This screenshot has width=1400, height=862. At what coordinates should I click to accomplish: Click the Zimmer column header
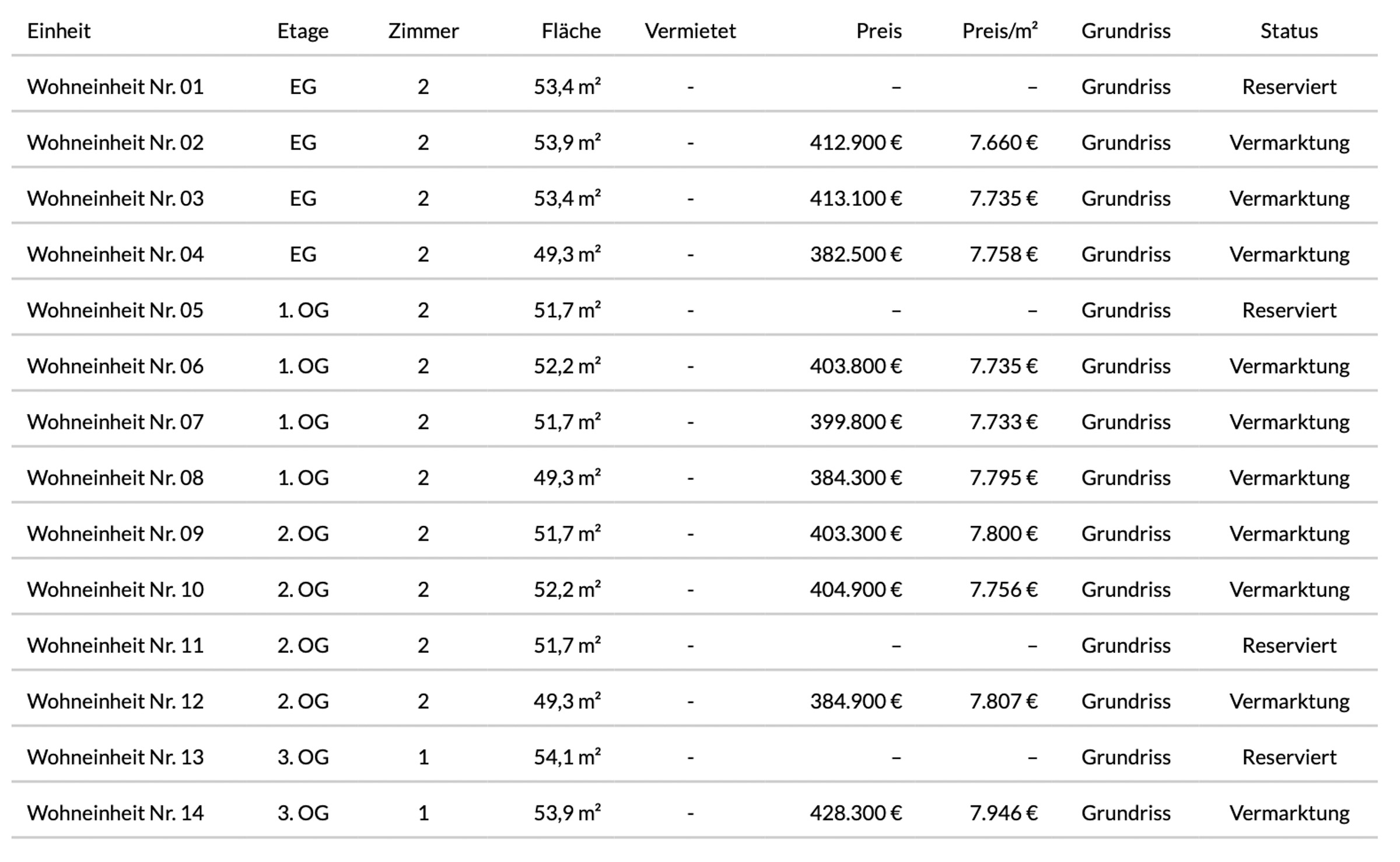coord(423,31)
